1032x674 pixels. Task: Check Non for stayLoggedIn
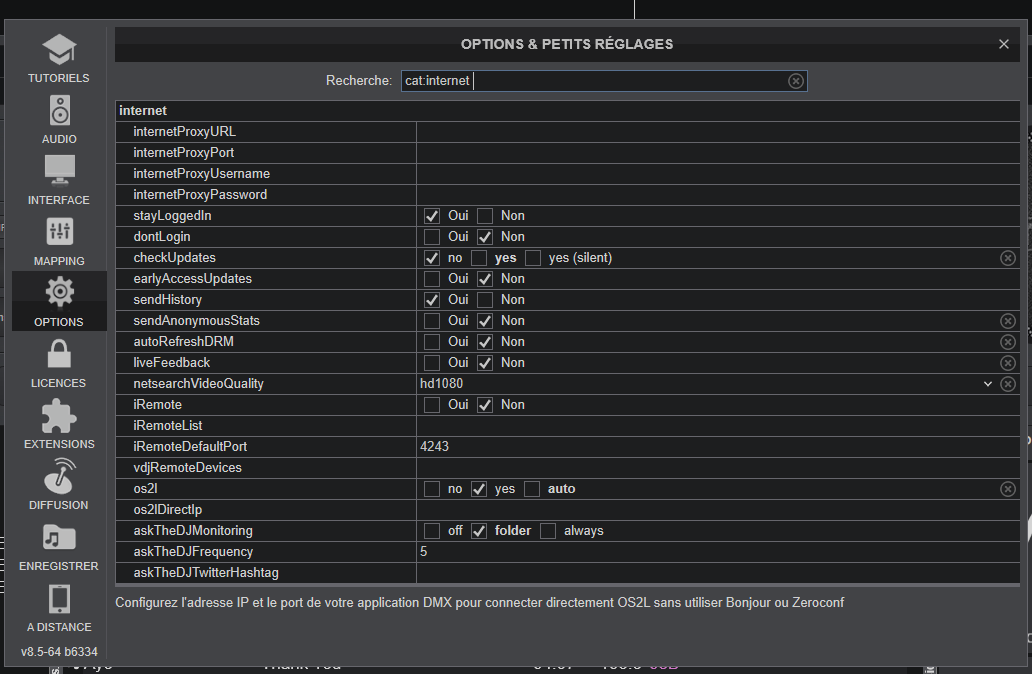click(485, 216)
